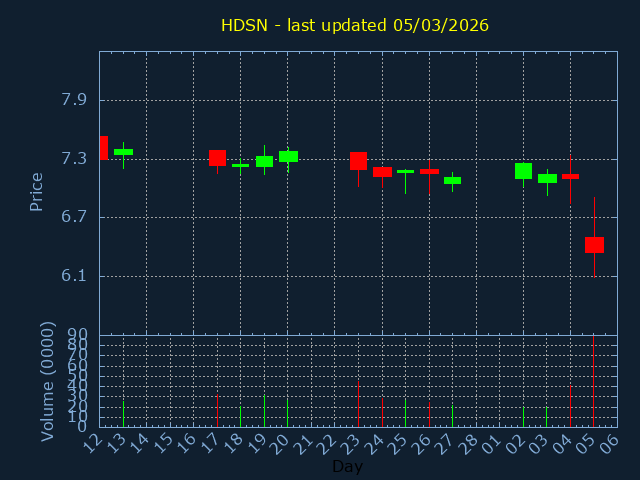This screenshot has width=640, height=480.
Task: Click the day axis tick label 14
Action: (x=140, y=444)
